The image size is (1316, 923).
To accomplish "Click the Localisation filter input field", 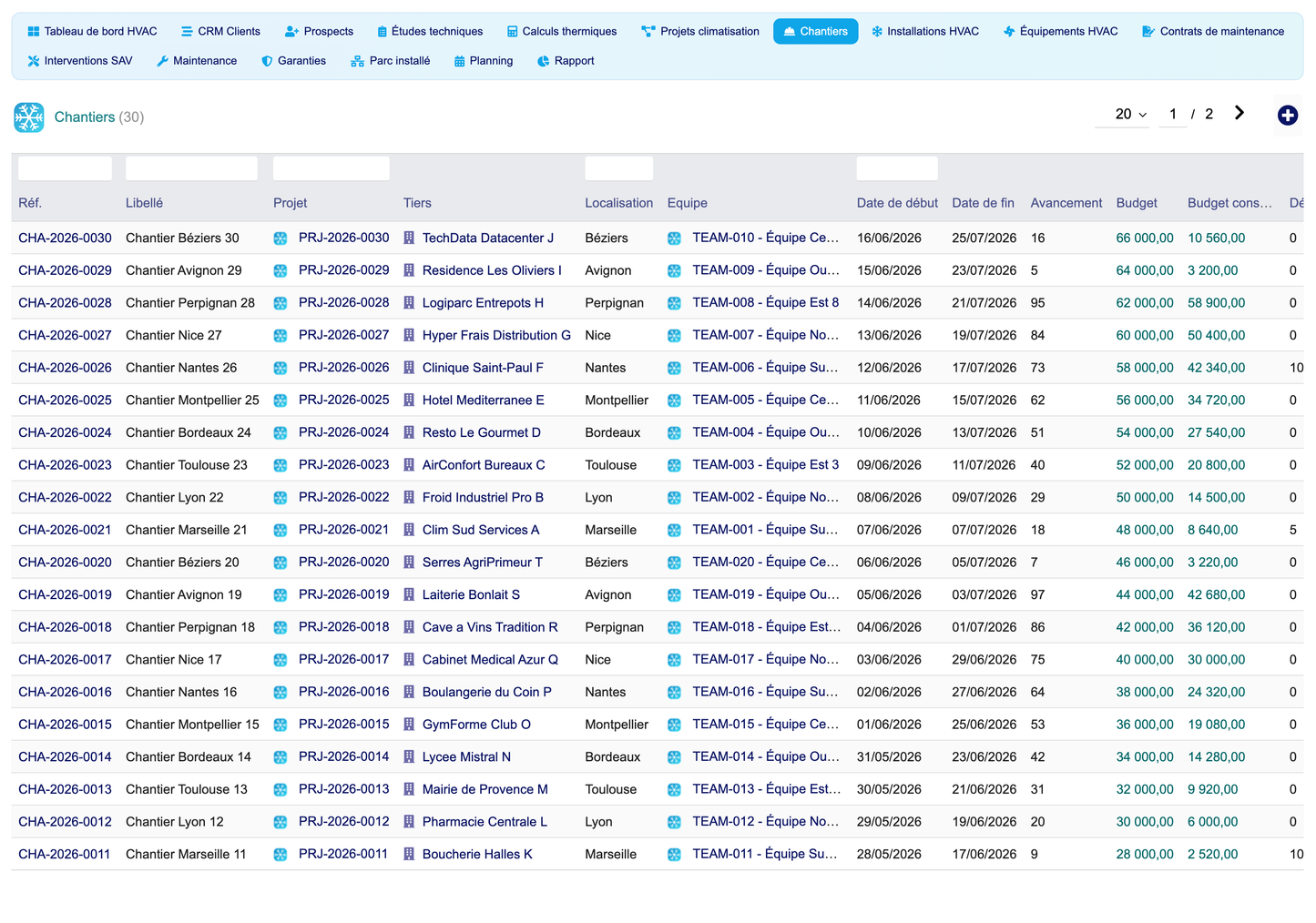I will point(619,168).
